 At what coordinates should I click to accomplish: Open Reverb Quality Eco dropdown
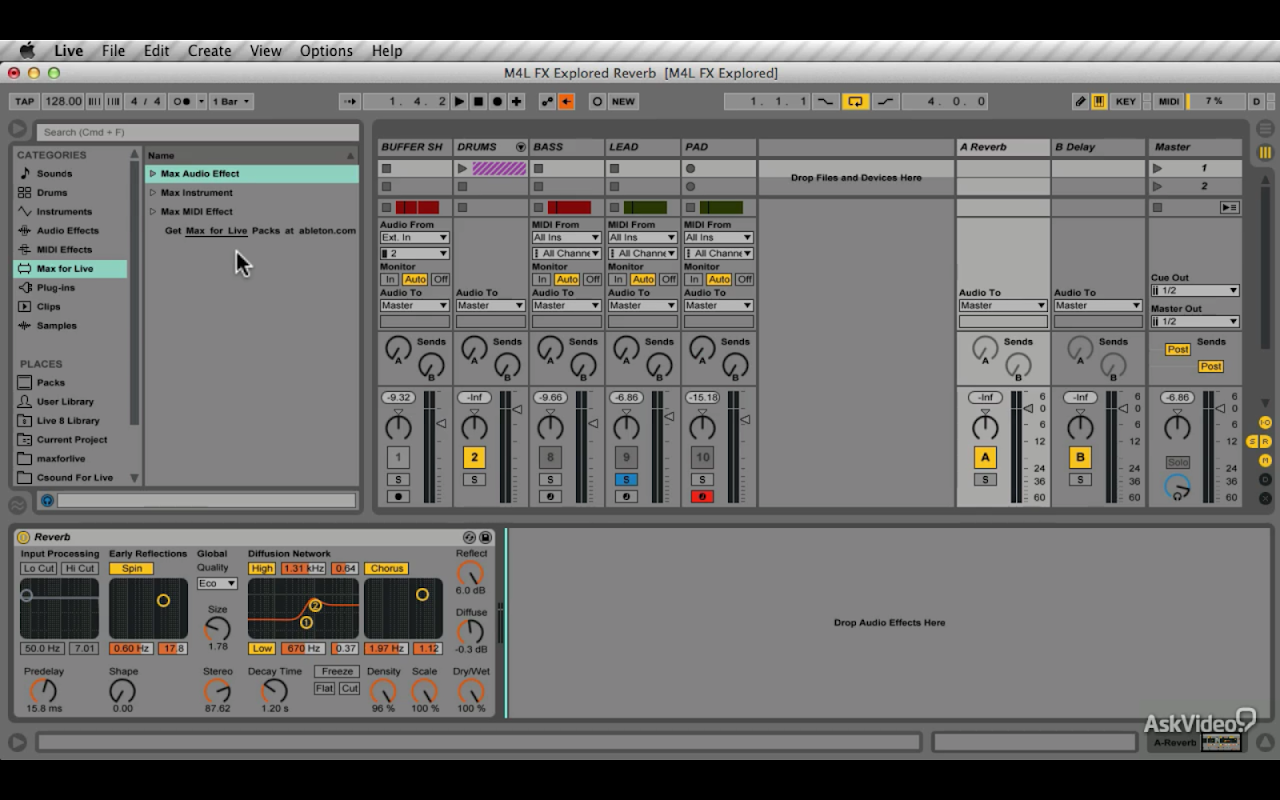tap(216, 583)
